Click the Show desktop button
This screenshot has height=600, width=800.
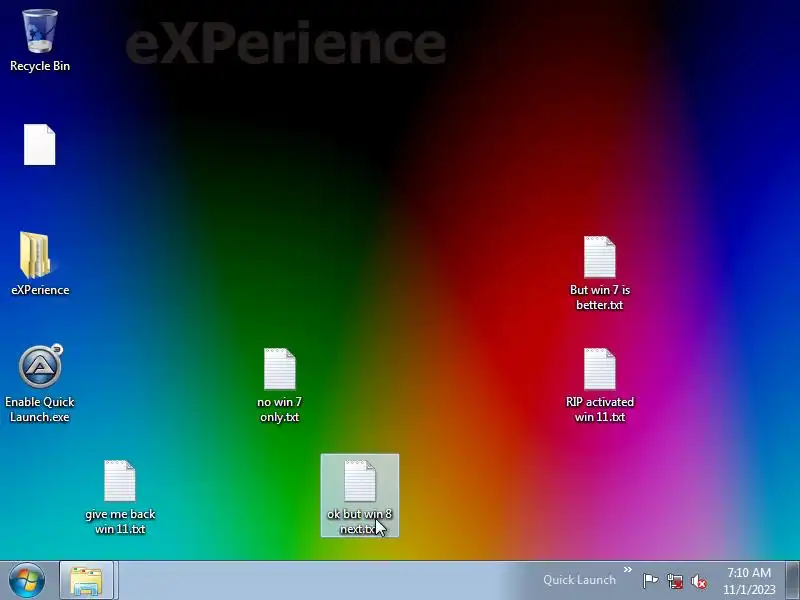[792, 581]
